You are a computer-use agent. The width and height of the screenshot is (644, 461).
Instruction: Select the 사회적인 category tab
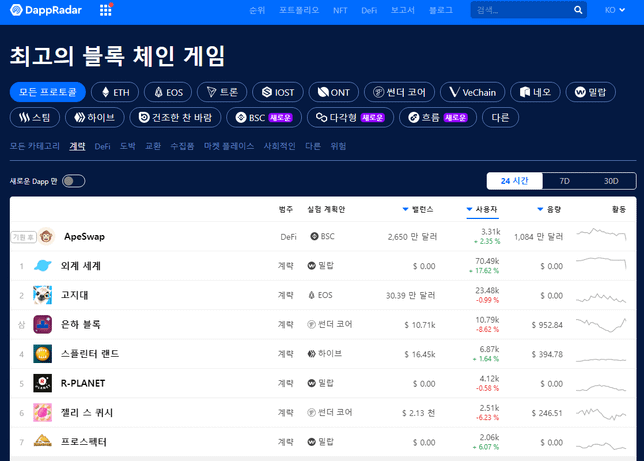pyautogui.click(x=279, y=146)
